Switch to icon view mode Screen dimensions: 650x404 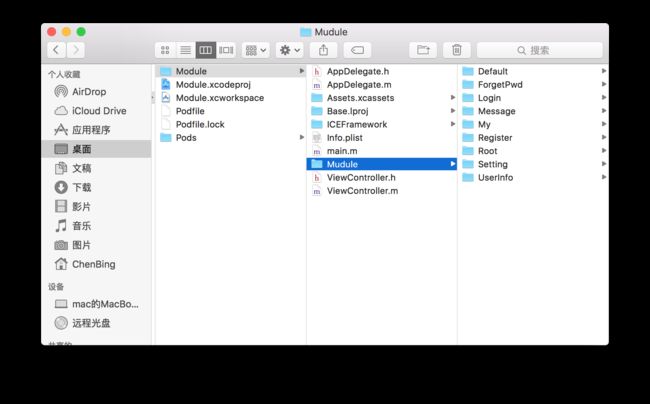(x=165, y=50)
